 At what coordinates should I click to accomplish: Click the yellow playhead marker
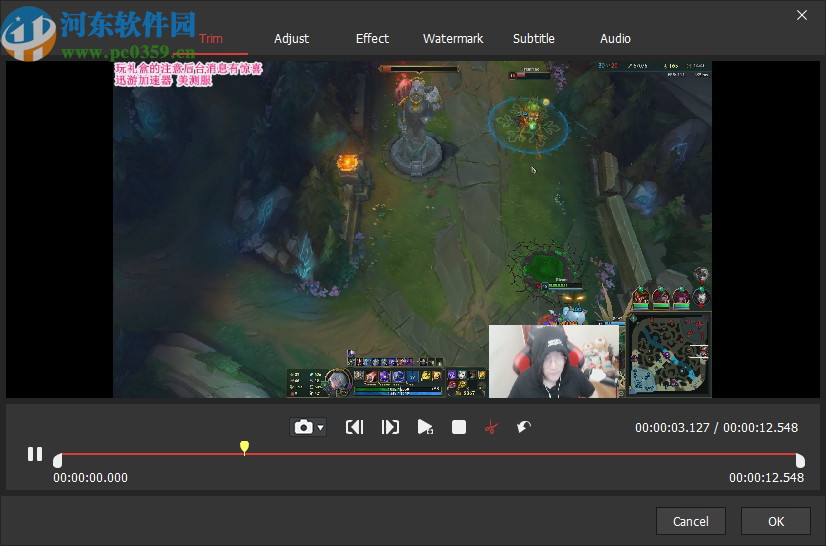click(244, 447)
